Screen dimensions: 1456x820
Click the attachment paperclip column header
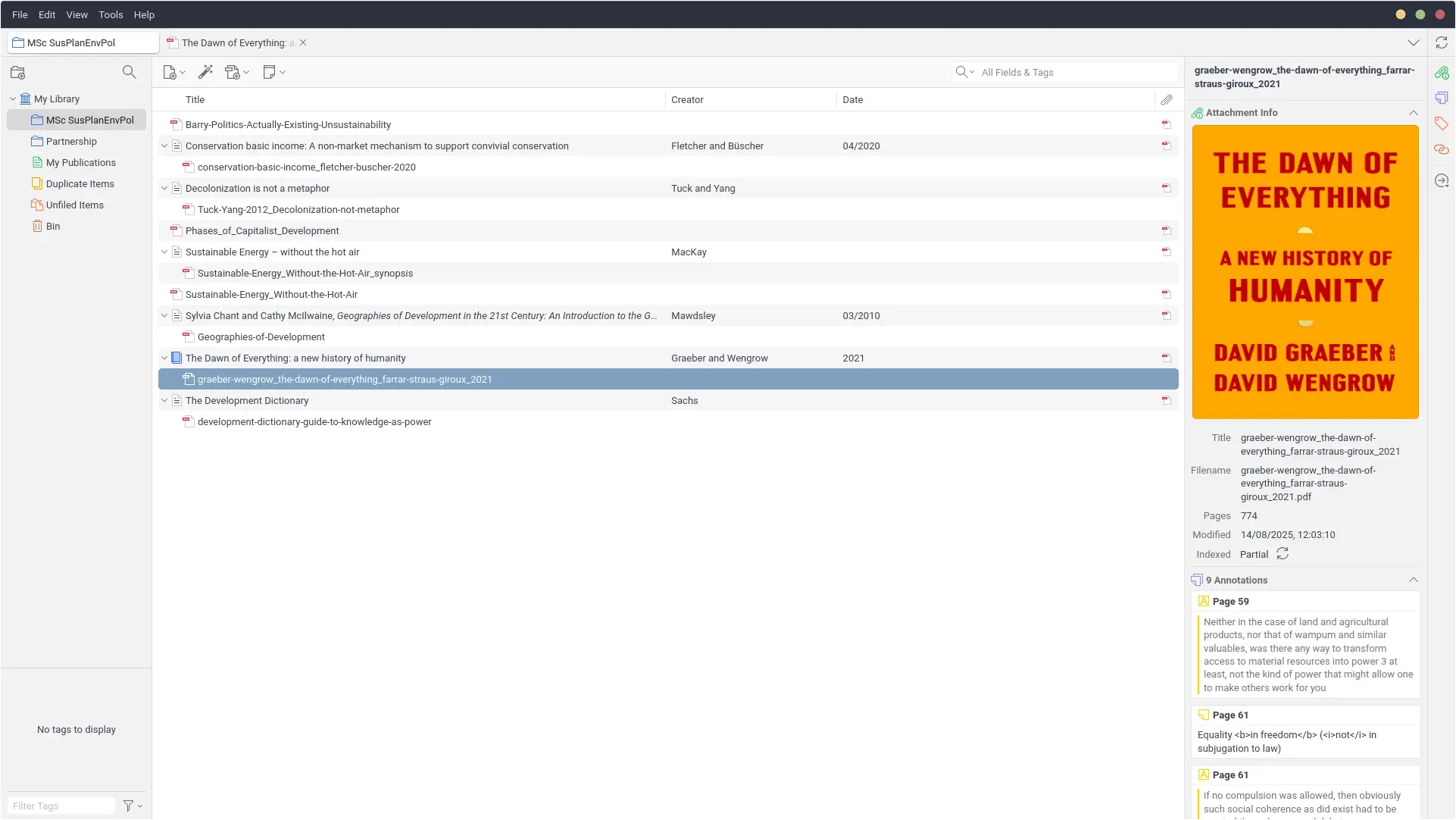coord(1167,99)
